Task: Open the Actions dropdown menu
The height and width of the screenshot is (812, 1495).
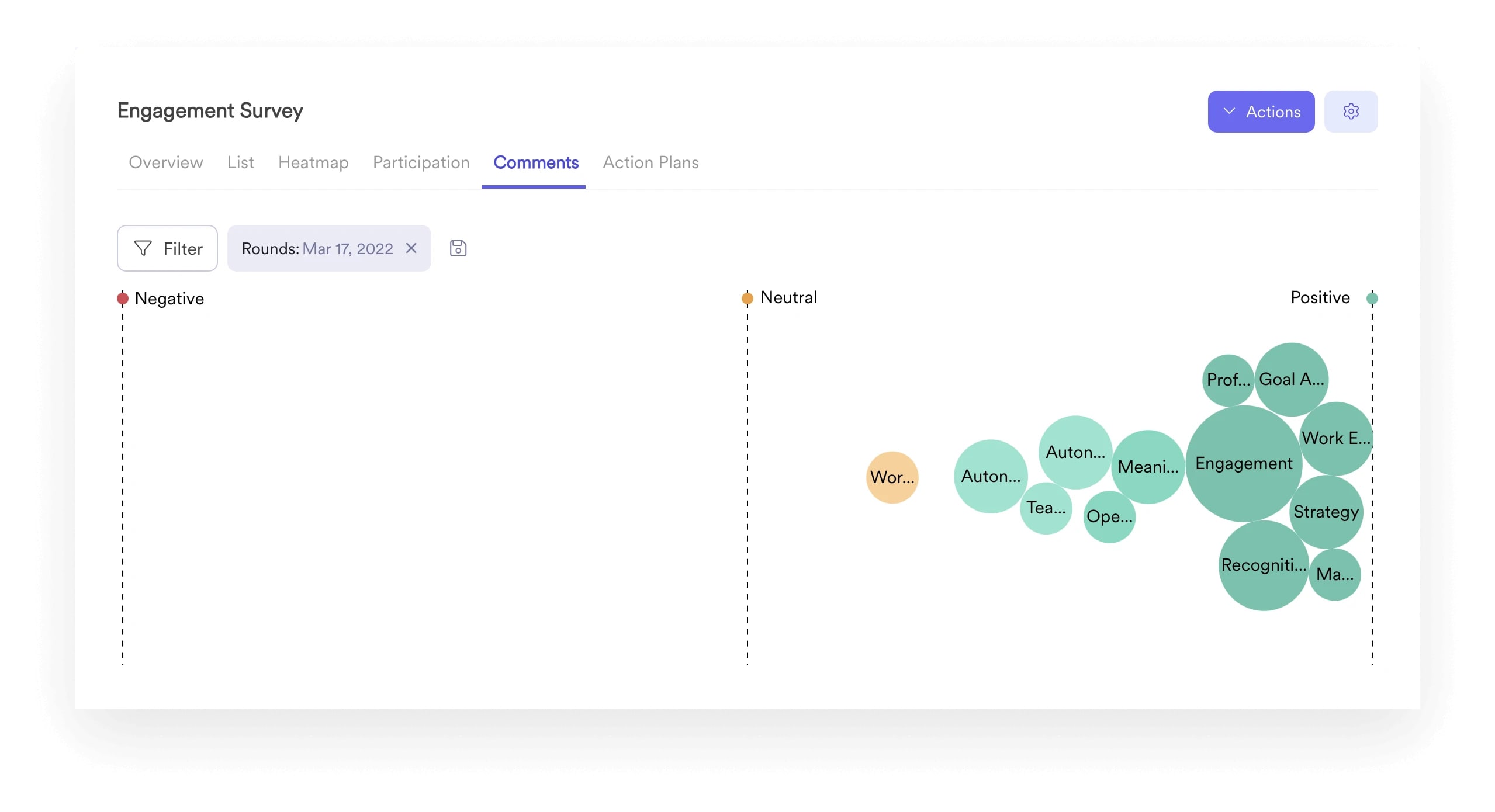Action: [x=1261, y=111]
